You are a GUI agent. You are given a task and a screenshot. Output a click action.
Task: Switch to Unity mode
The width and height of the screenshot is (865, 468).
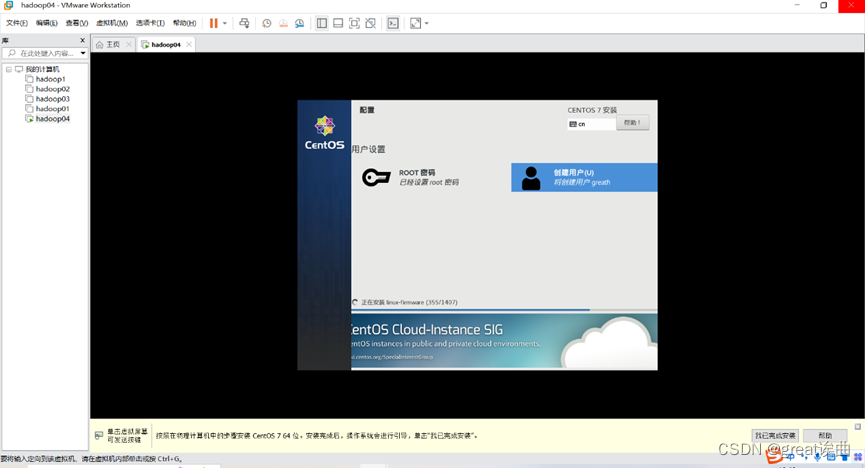click(371, 23)
